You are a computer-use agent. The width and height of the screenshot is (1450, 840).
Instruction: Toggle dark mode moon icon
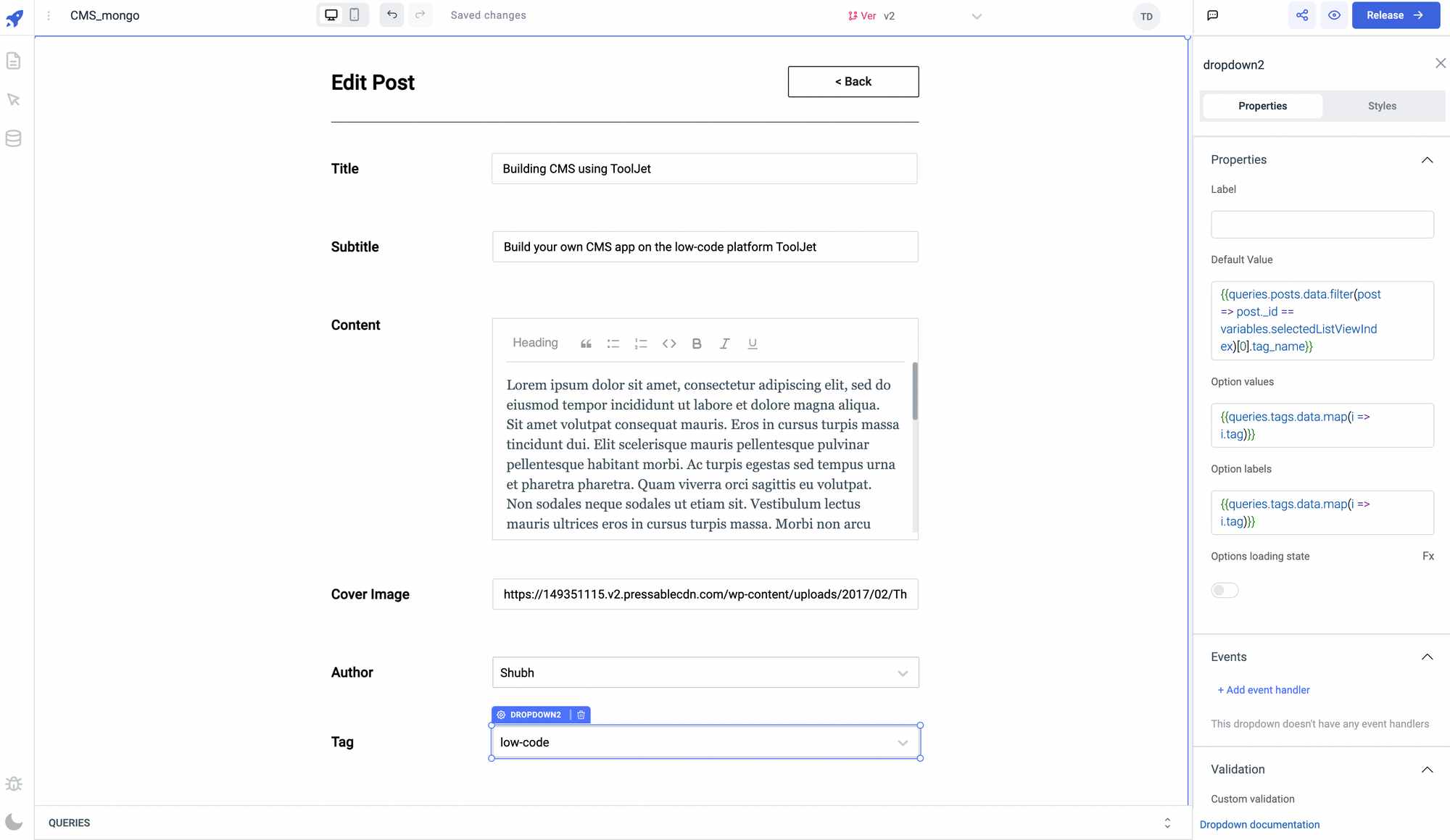[x=13, y=822]
